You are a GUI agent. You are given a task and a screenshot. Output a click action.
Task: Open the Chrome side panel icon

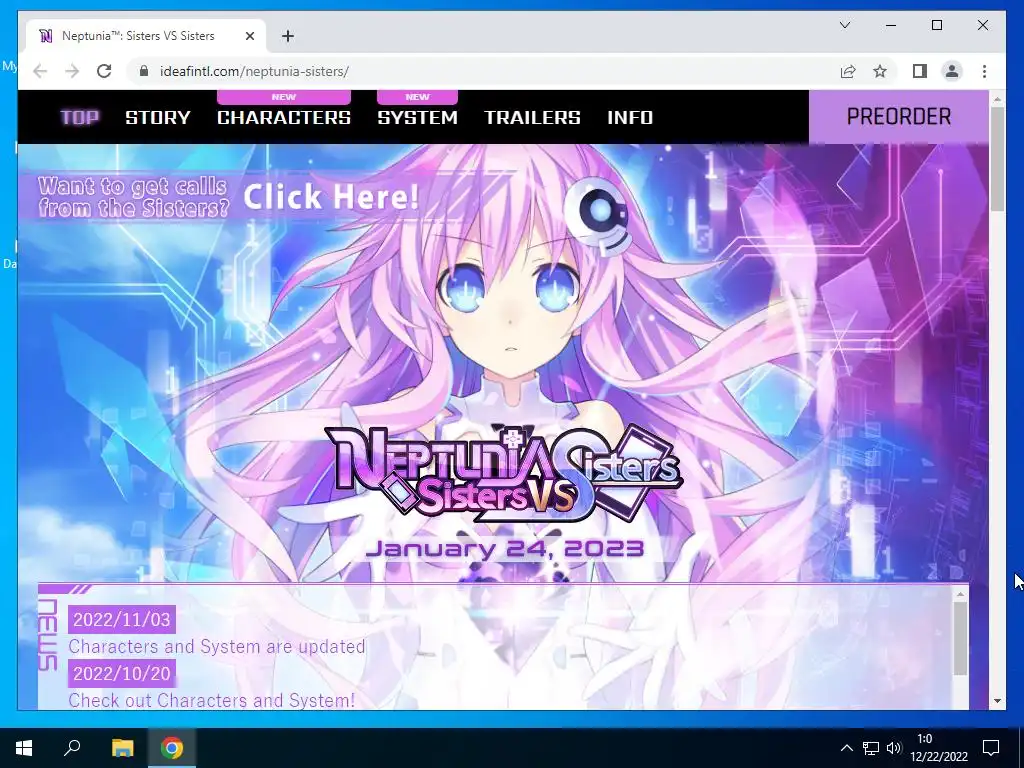coord(920,71)
